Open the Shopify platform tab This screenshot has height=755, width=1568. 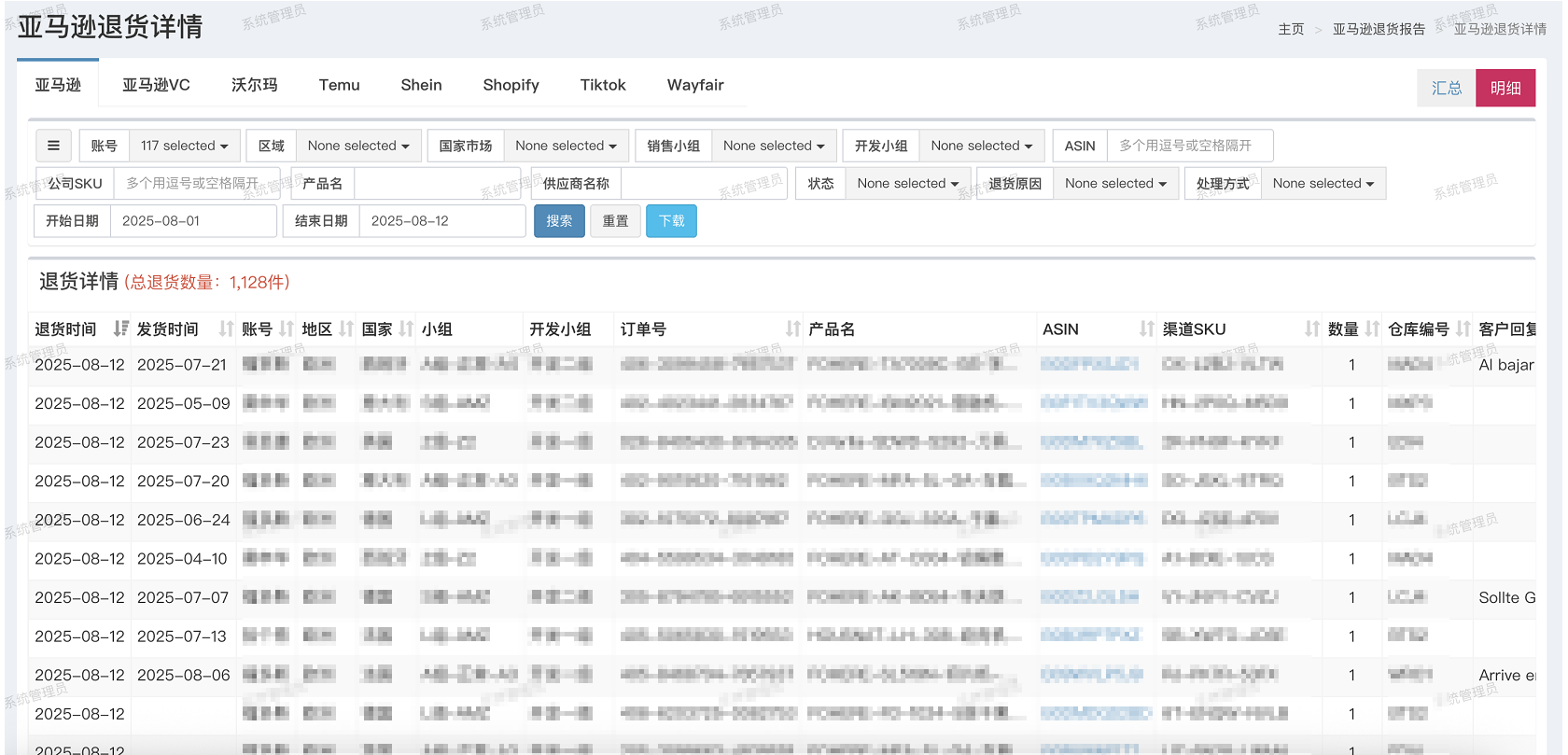point(511,85)
